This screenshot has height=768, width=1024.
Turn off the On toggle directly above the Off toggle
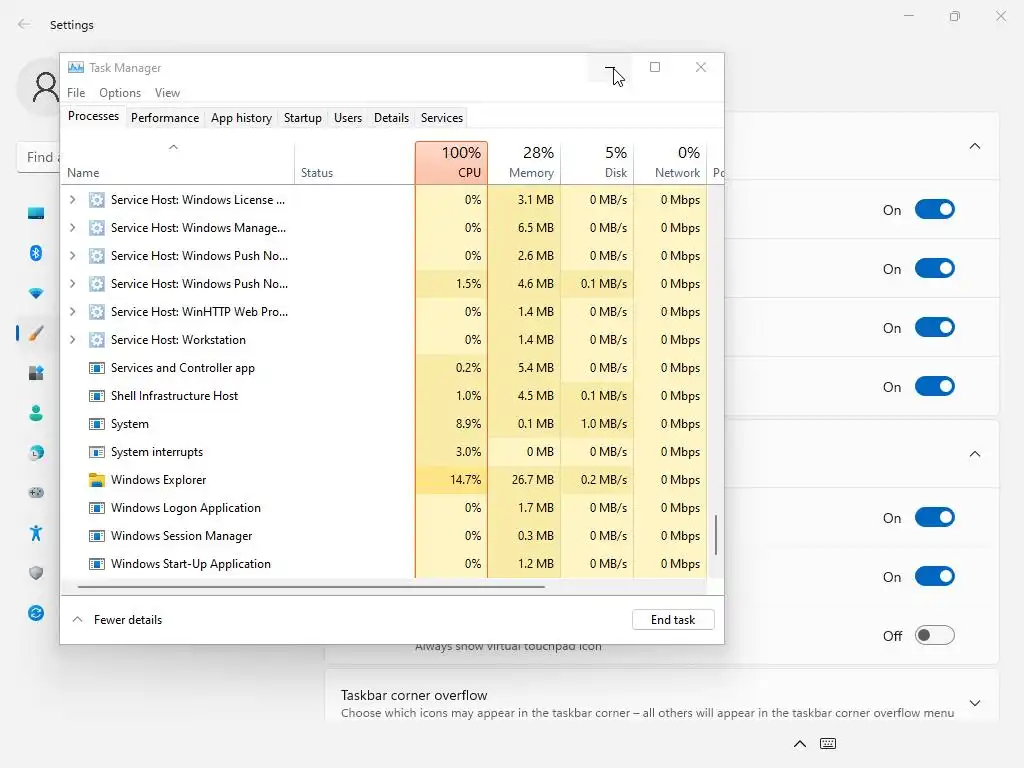coord(935,577)
